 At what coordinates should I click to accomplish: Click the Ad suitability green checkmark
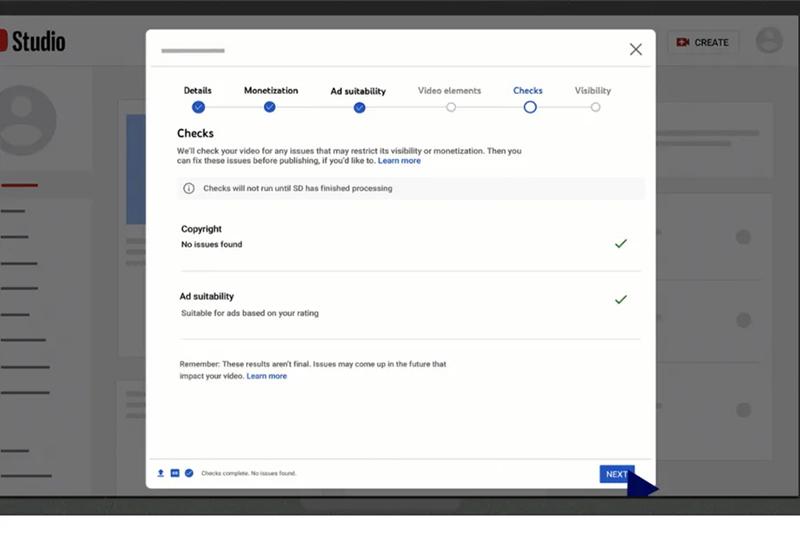coord(620,299)
